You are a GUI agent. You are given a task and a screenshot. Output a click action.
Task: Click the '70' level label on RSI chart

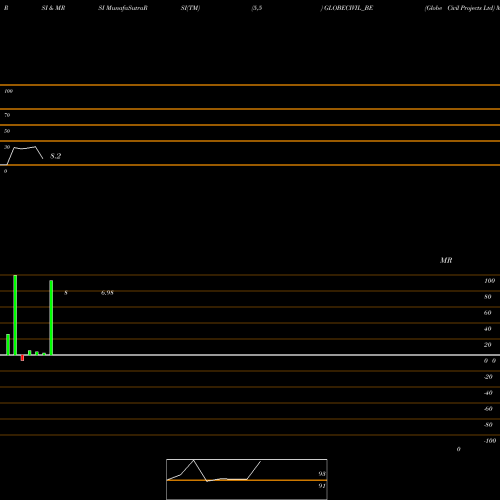(x=7, y=115)
